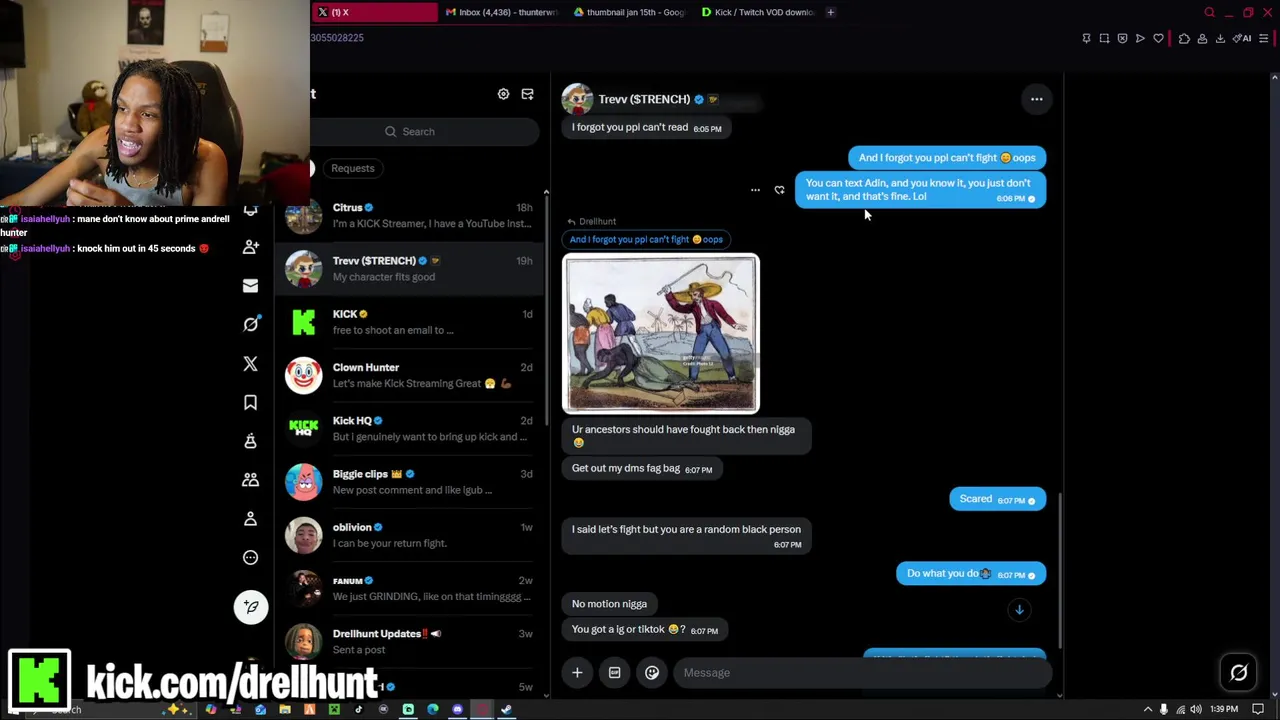Open Discord from the taskbar
This screenshot has height=720, width=1280.
[457, 710]
